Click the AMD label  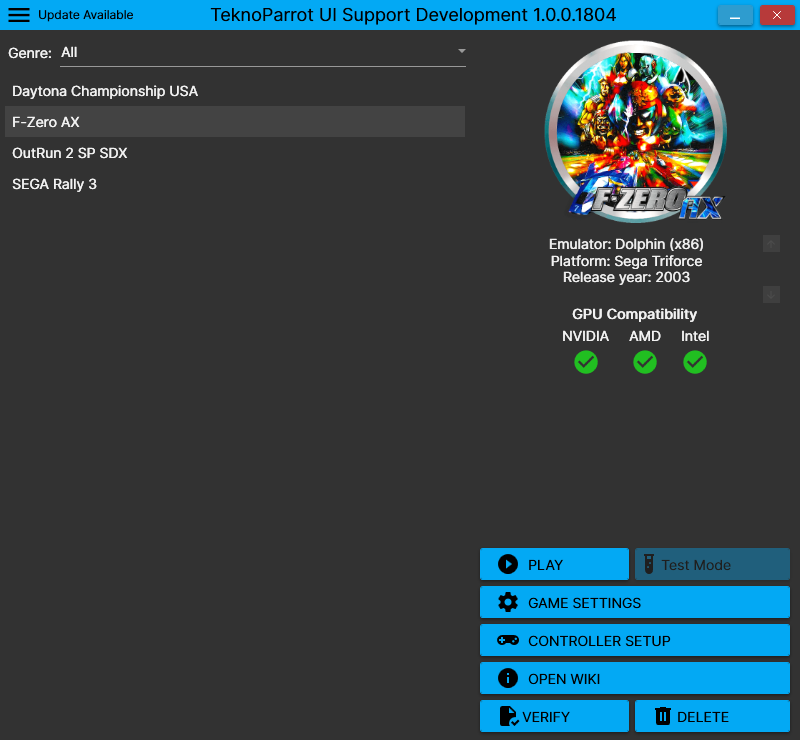pos(645,336)
